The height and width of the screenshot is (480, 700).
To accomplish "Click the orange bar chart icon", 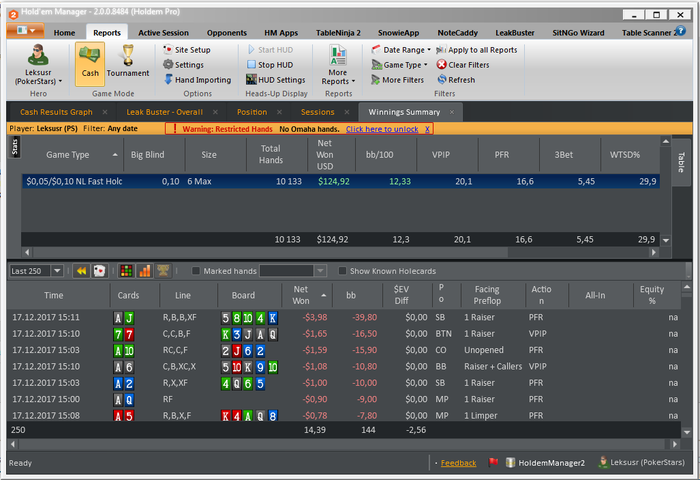I will [x=145, y=271].
